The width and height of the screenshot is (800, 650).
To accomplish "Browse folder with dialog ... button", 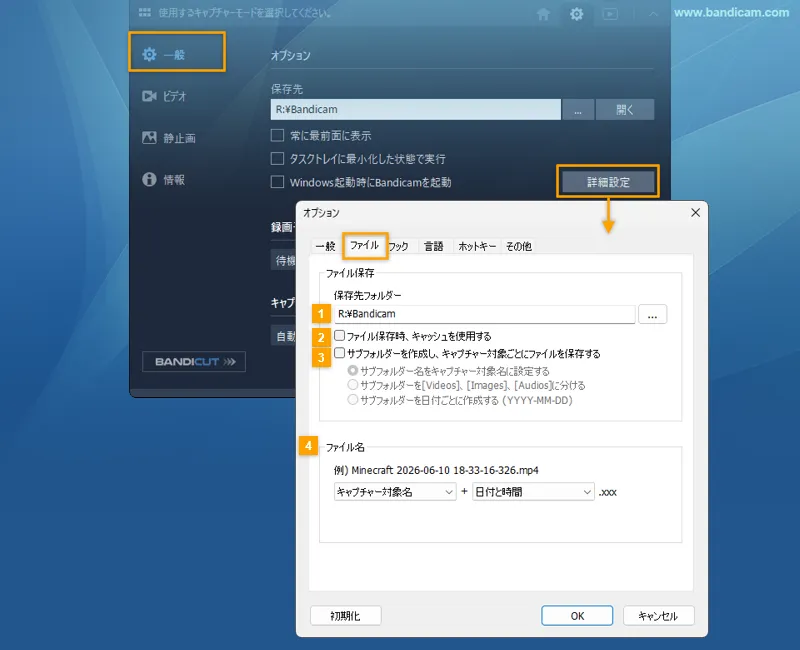I will [653, 314].
